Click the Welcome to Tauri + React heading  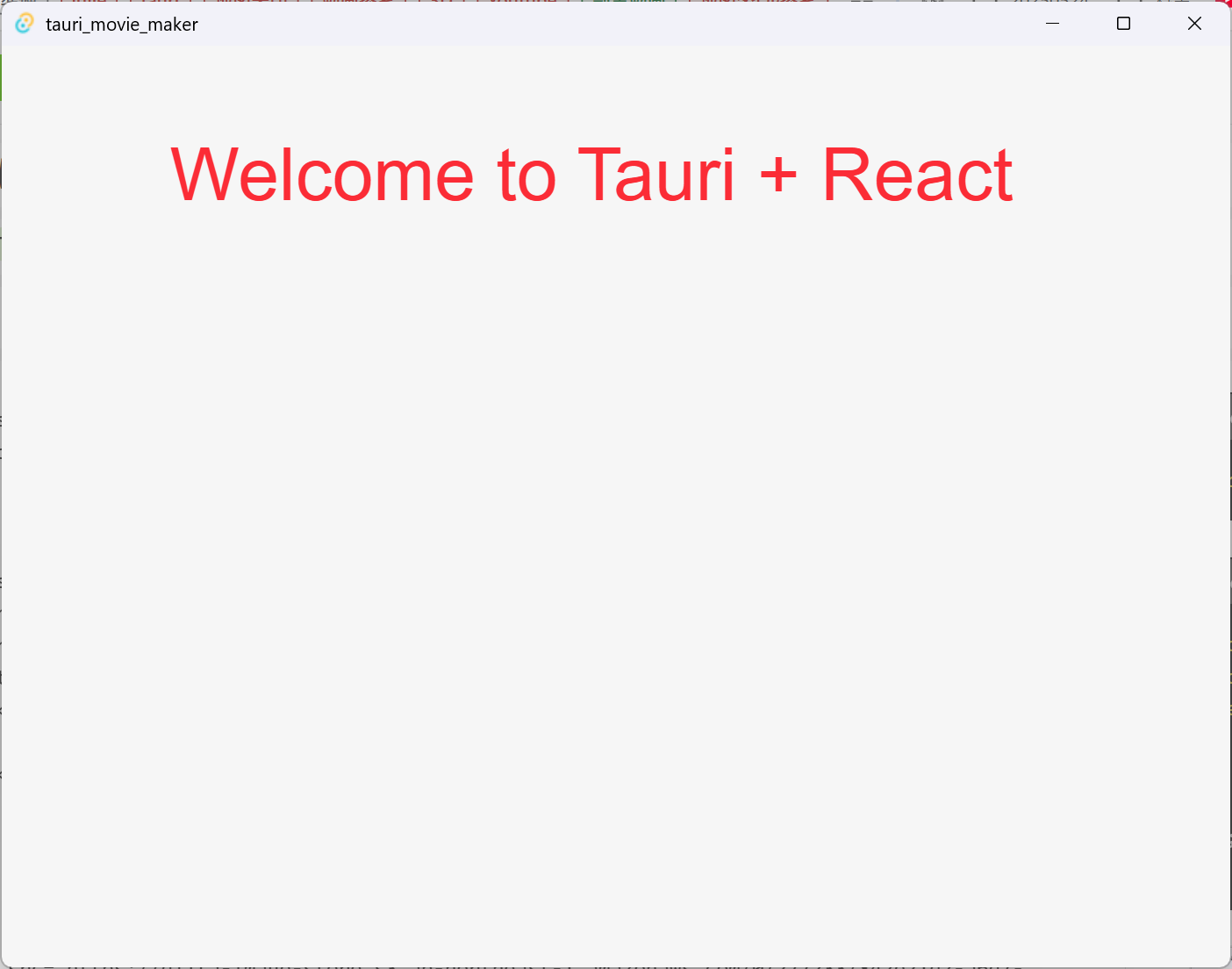coord(592,175)
